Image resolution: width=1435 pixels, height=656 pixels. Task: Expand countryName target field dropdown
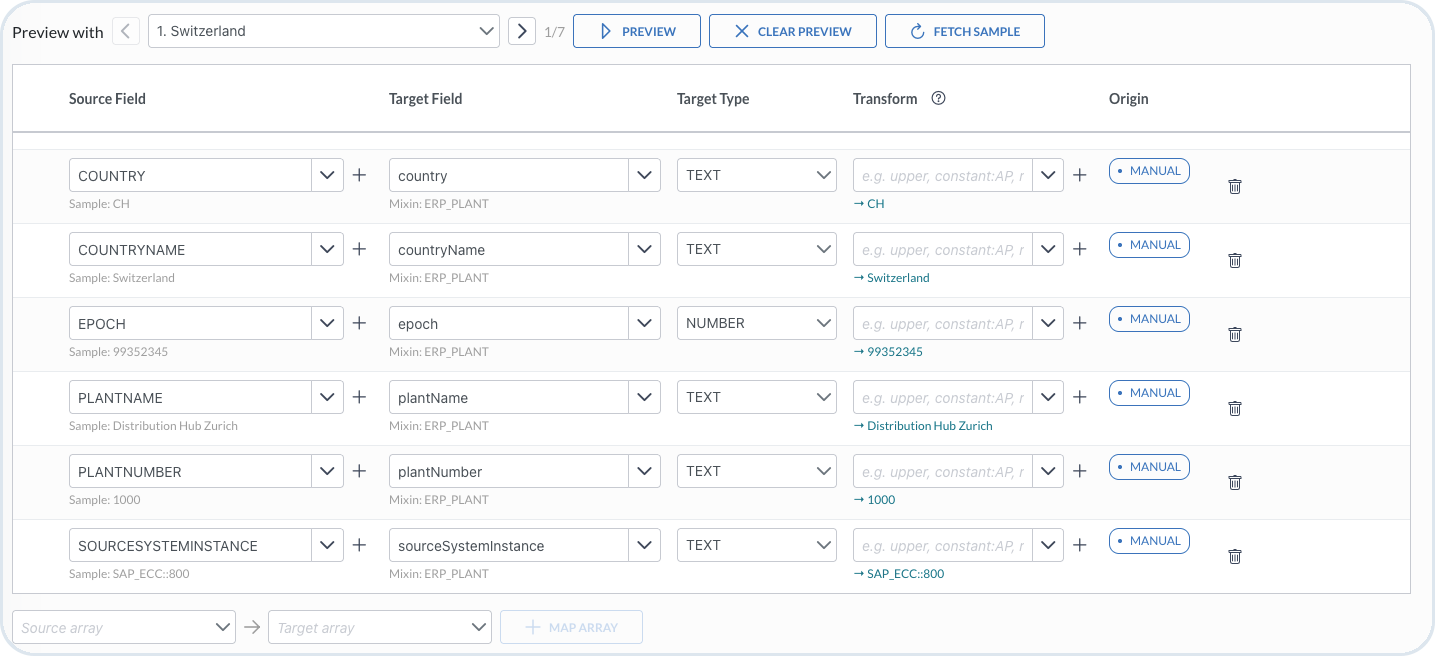[645, 249]
